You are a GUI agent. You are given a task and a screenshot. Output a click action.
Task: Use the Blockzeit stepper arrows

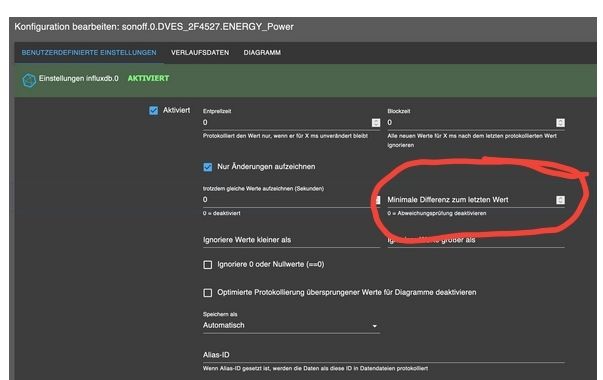(x=561, y=123)
